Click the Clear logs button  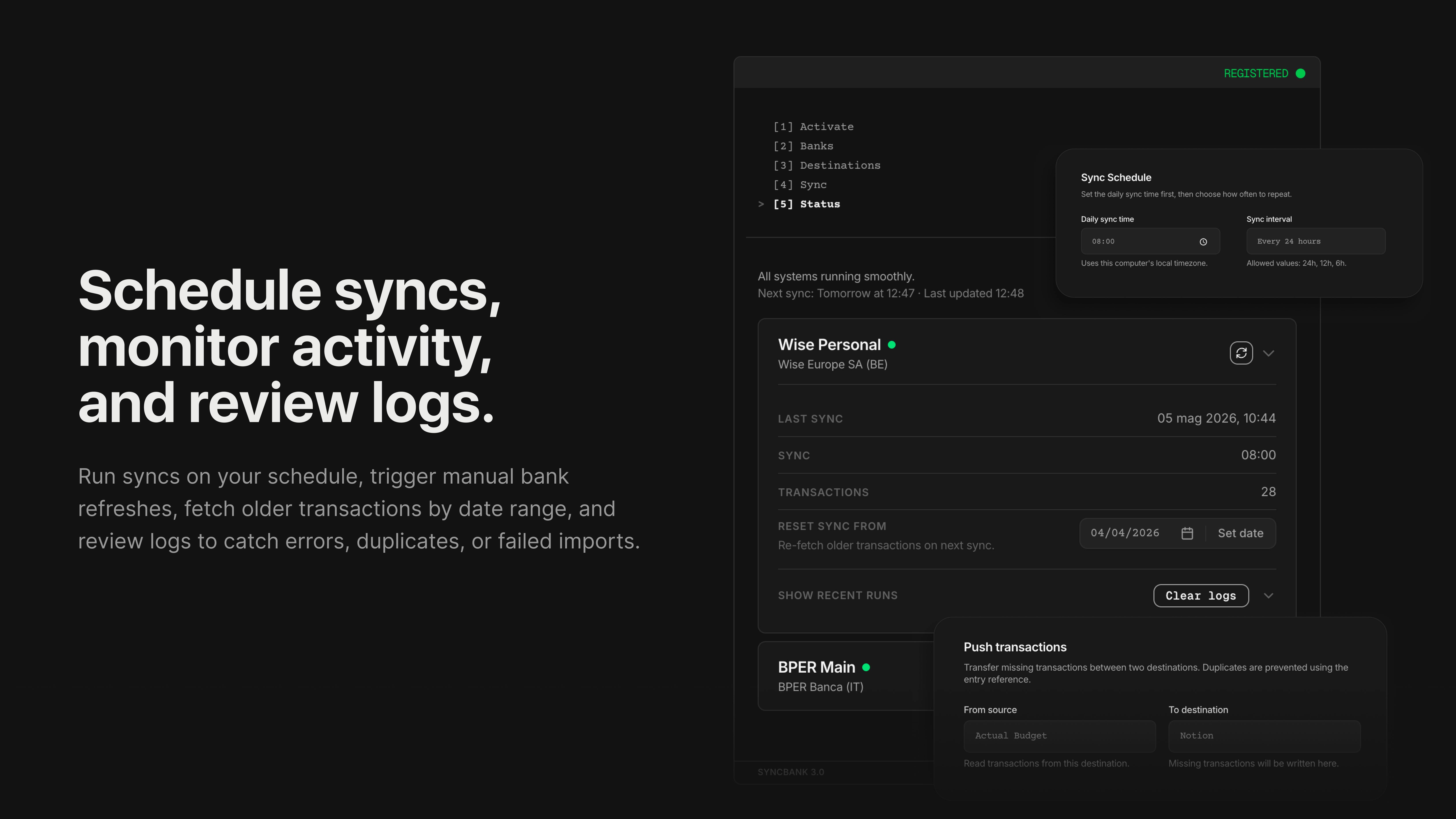(x=1201, y=596)
